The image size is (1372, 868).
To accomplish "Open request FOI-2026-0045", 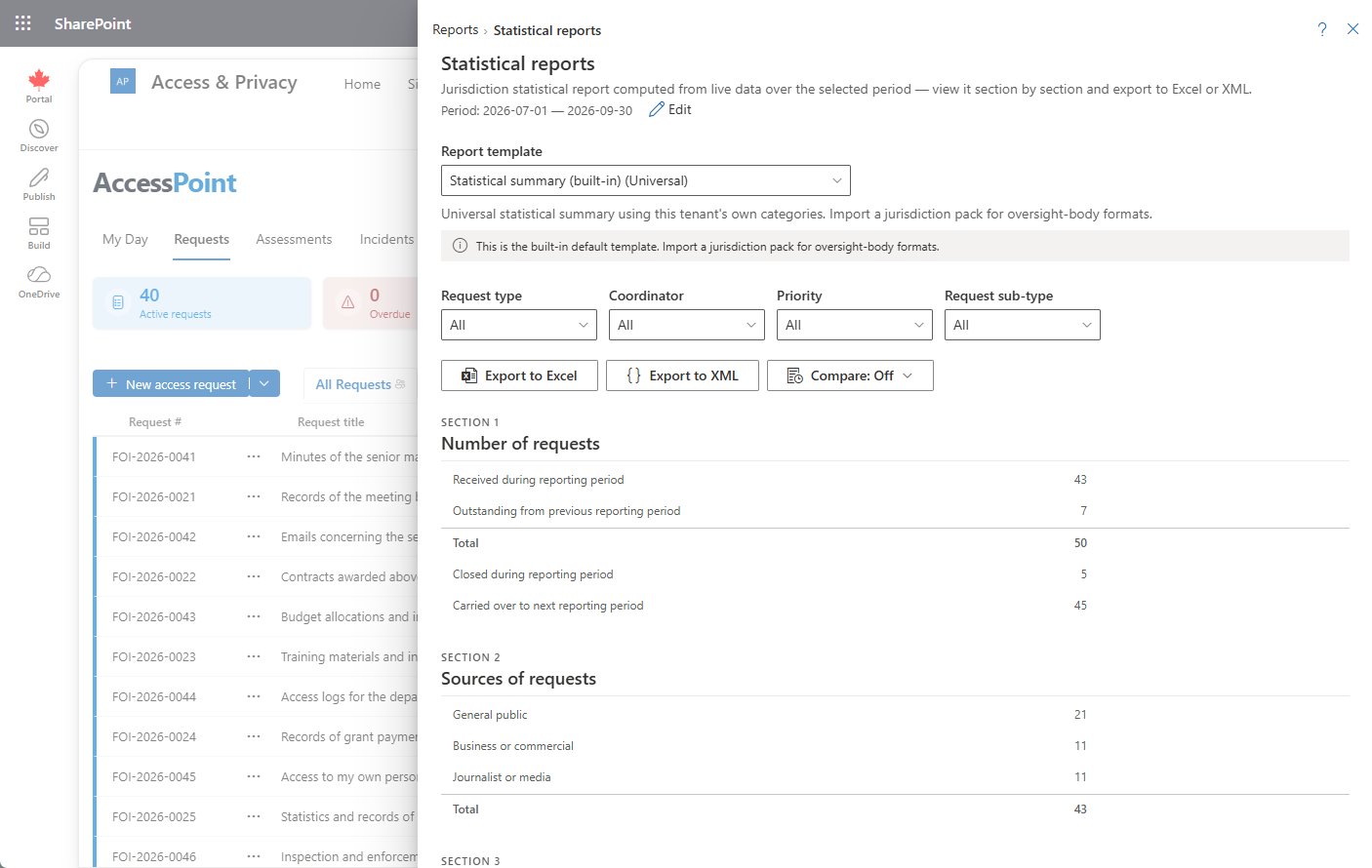I will pyautogui.click(x=154, y=776).
